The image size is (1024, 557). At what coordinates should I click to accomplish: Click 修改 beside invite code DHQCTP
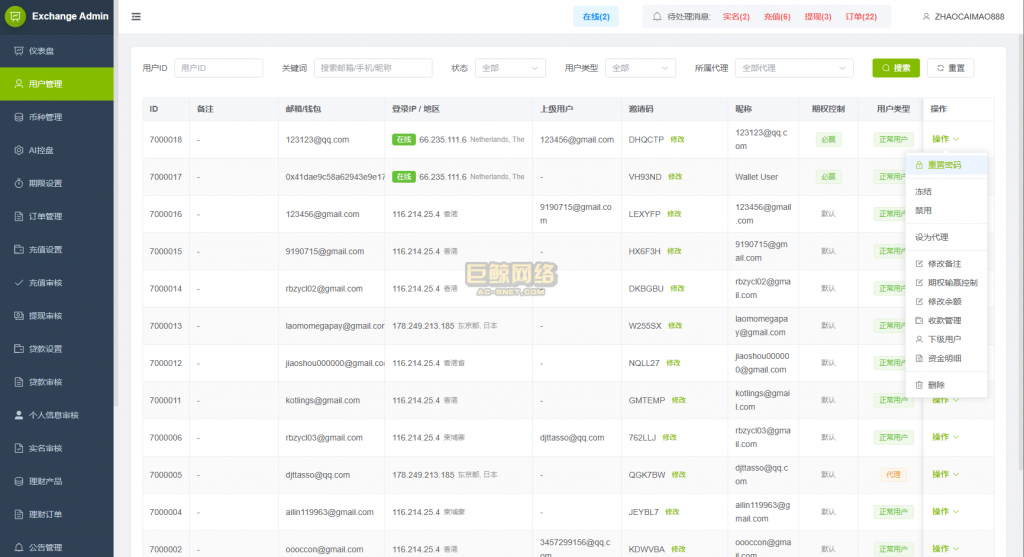[x=677, y=140]
